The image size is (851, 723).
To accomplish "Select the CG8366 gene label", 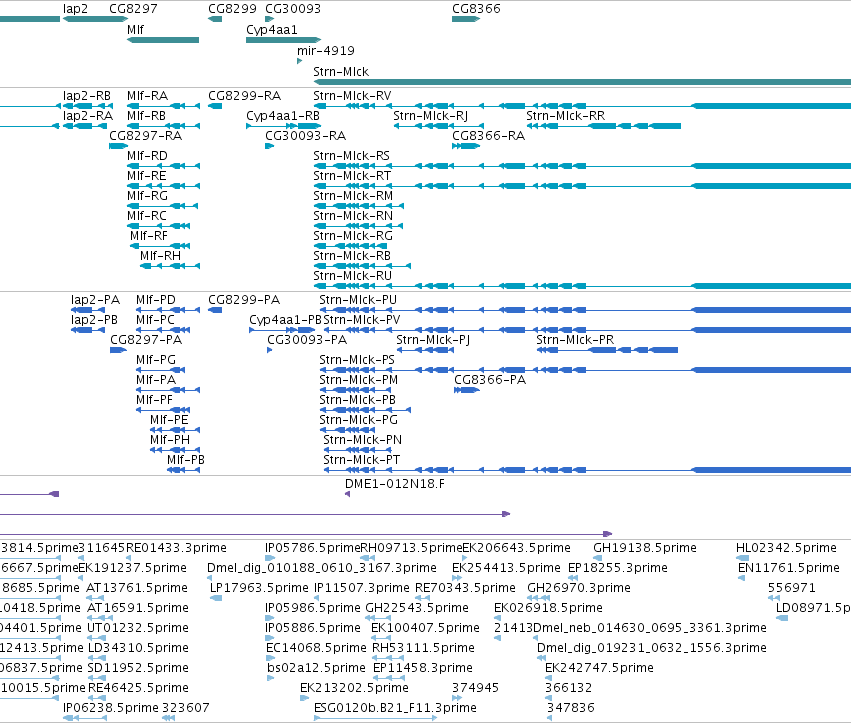I will coord(476,9).
